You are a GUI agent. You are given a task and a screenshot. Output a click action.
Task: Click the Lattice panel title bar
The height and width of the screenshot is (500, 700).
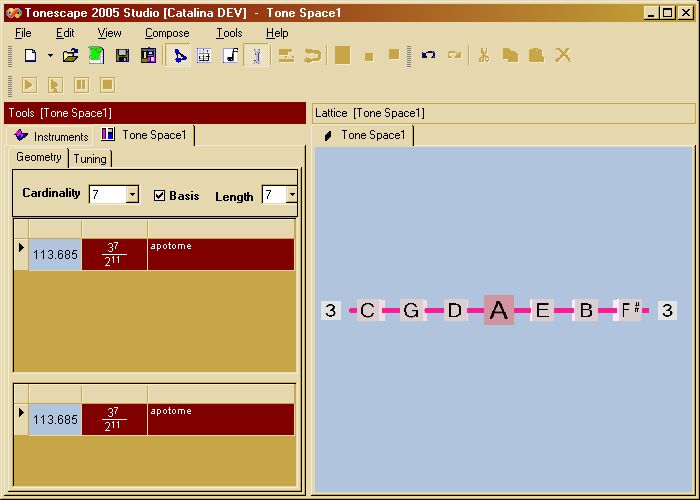click(504, 113)
